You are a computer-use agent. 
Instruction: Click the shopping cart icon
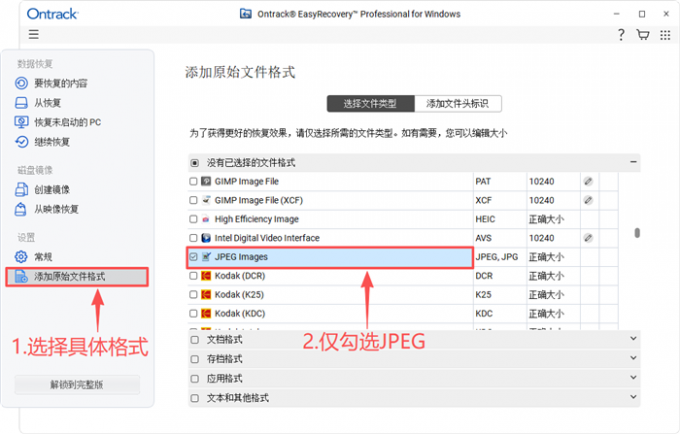643,35
